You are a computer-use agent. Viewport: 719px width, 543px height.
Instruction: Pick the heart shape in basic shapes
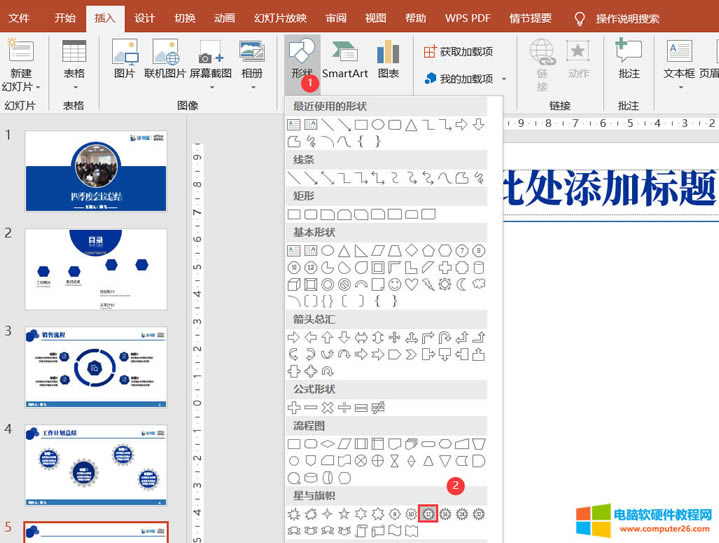tap(412, 284)
